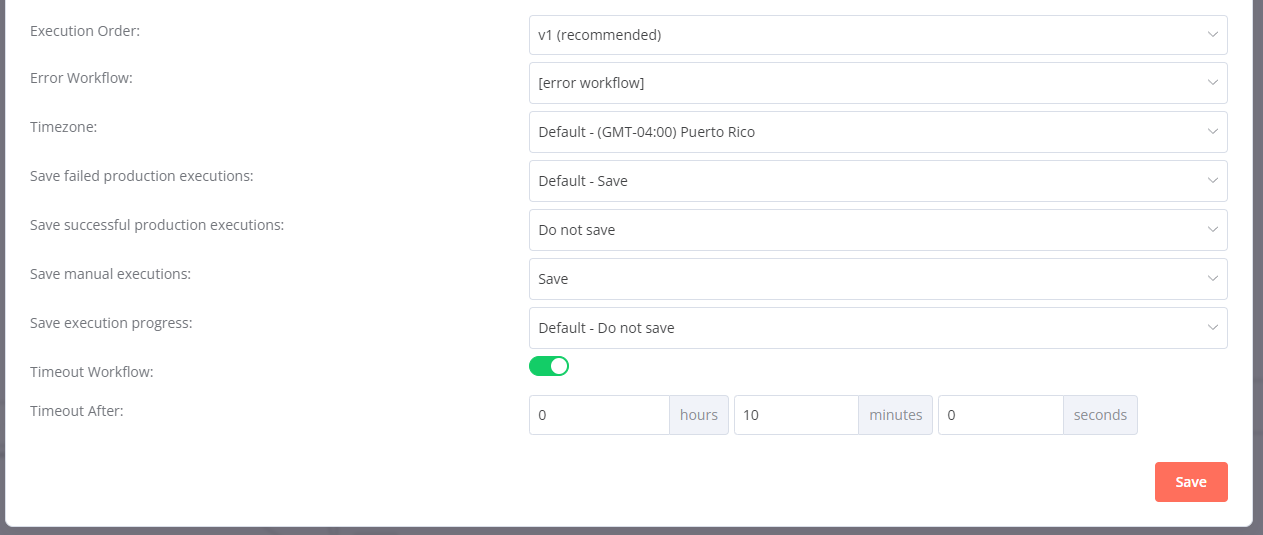Click the Error Workflow chevron arrow

[x=1212, y=83]
